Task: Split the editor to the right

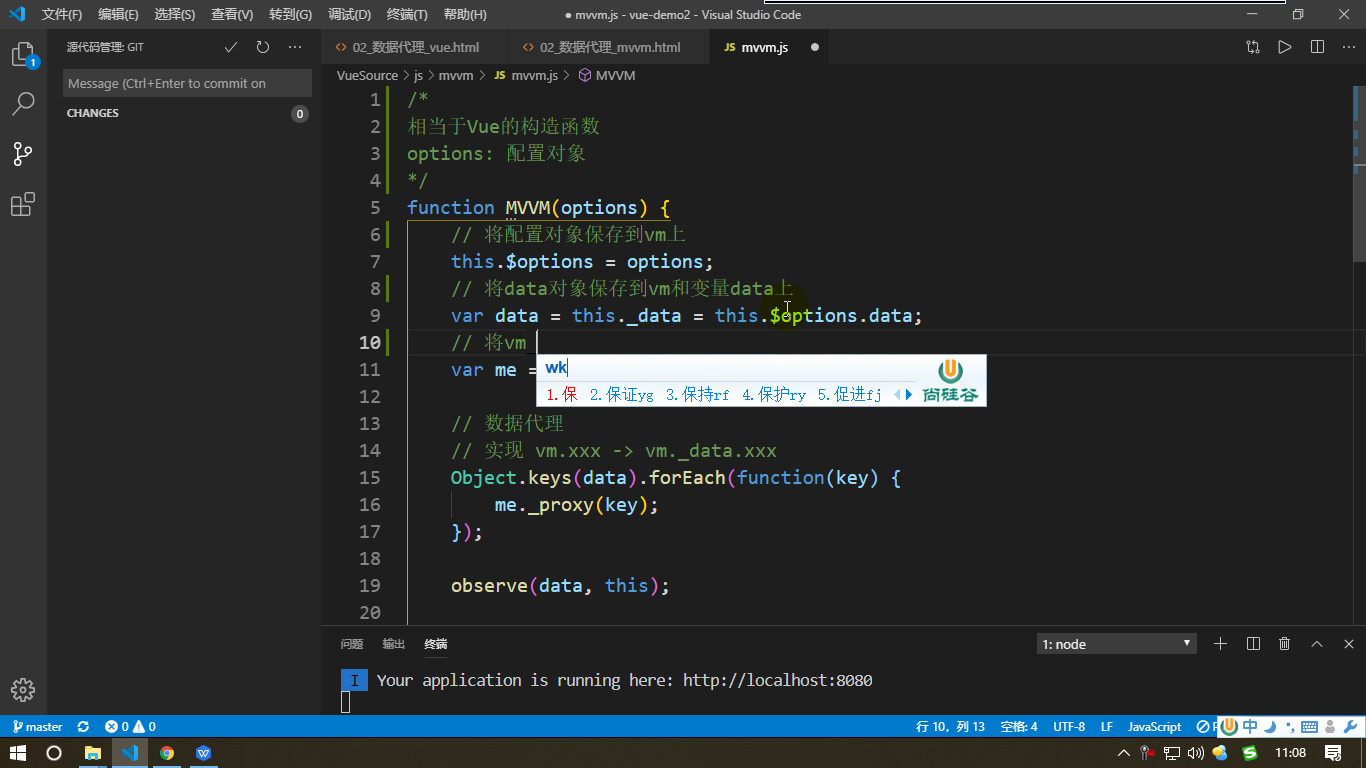Action: (x=1317, y=47)
